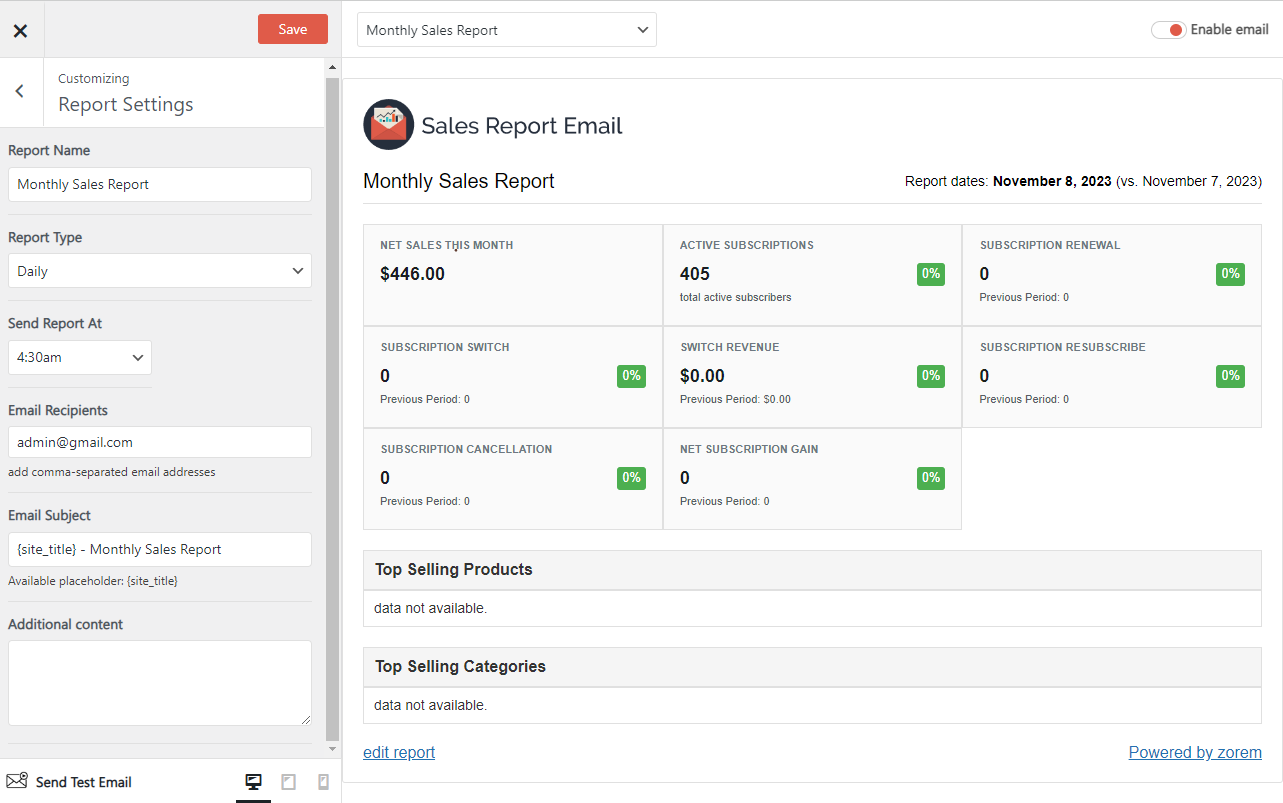
Task: Switch to tablet preview mode
Action: [288, 781]
